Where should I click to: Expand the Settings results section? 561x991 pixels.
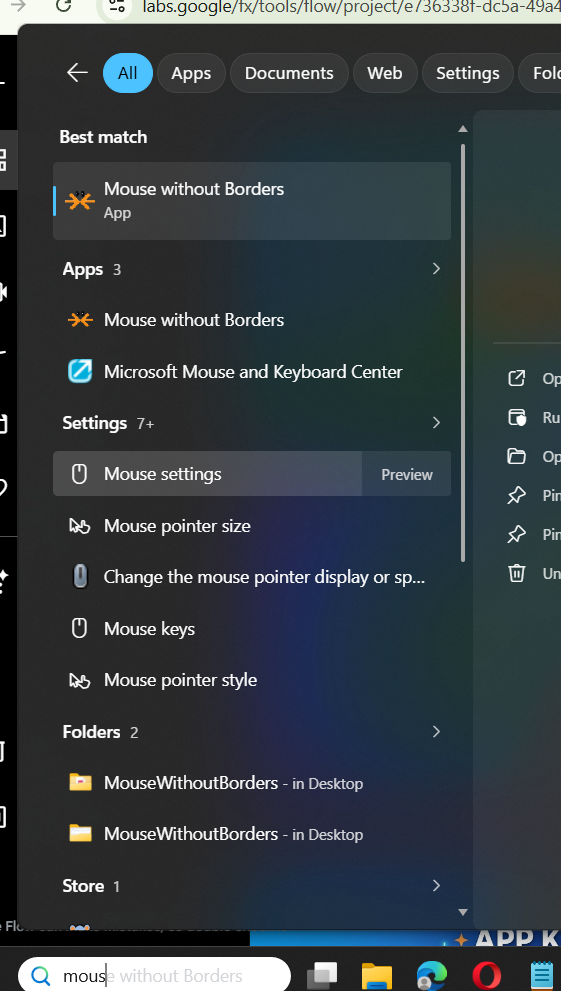(x=436, y=422)
